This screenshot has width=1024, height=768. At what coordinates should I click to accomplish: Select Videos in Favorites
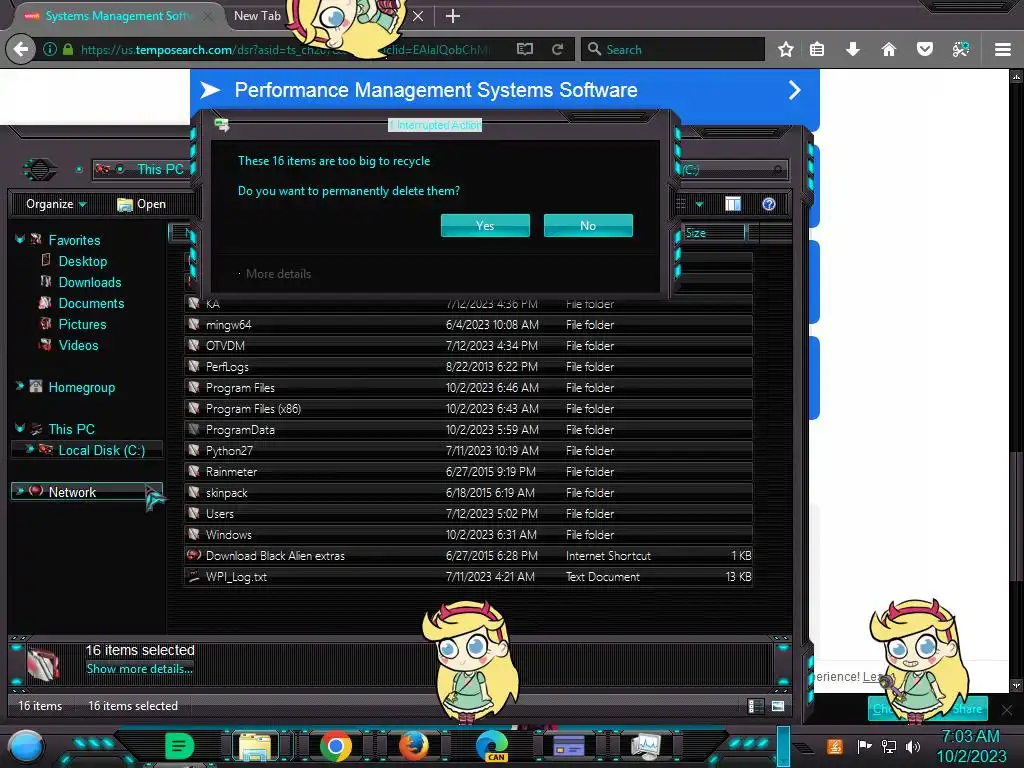click(x=78, y=345)
